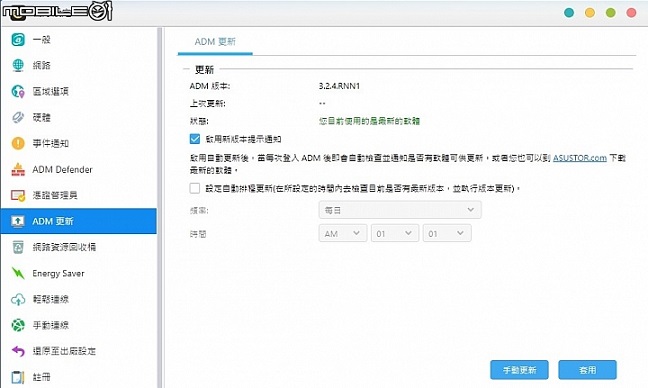Open 還原至出廠設定 factory reset icon
Screen dimensions: 648x388
point(18,351)
